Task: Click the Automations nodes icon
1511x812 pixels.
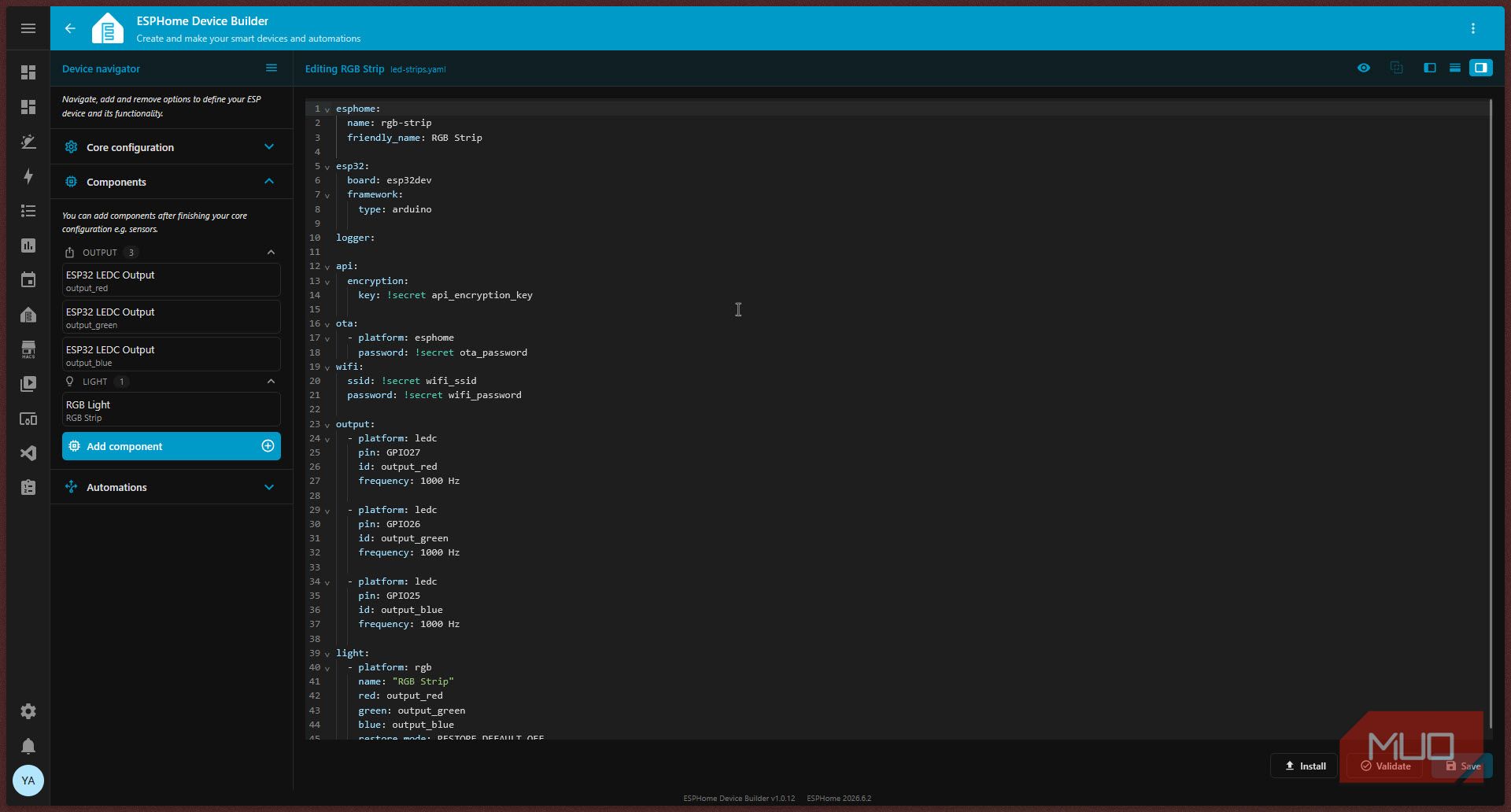Action: click(x=71, y=487)
